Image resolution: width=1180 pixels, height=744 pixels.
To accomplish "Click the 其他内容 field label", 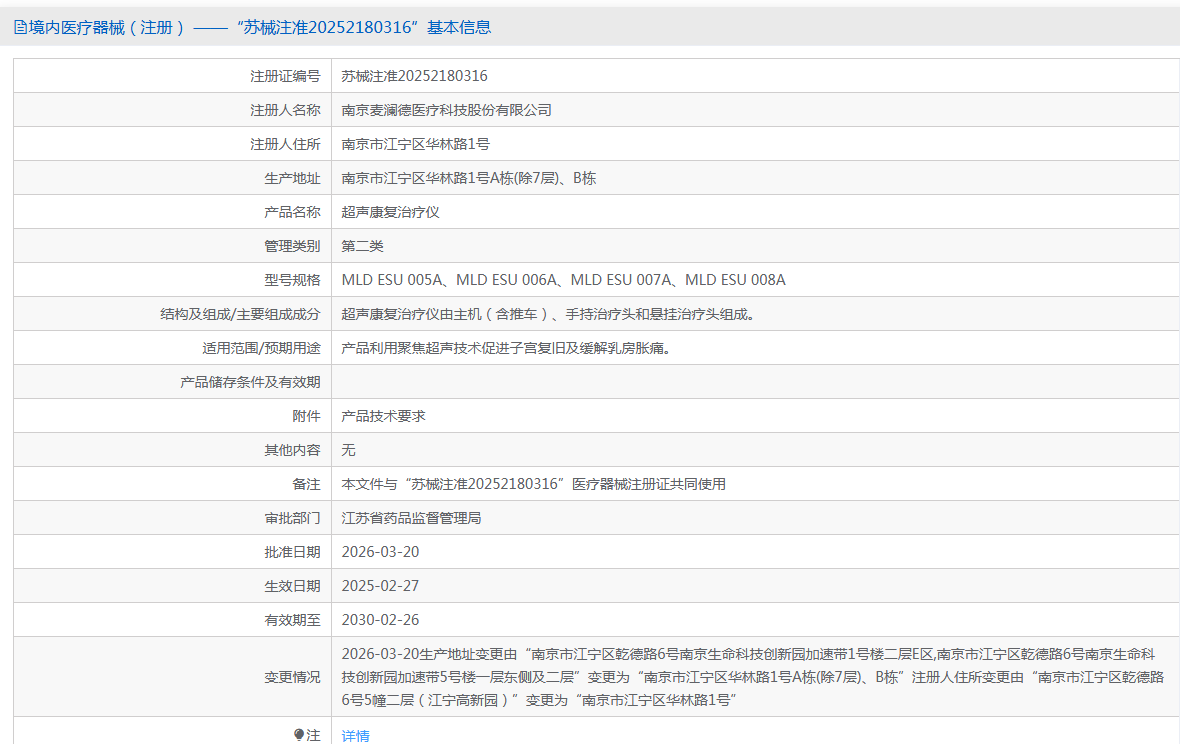I will click(292, 450).
